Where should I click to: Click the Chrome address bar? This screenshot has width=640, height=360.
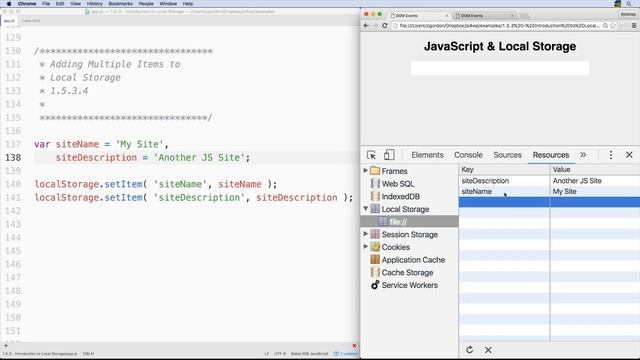(x=499, y=25)
